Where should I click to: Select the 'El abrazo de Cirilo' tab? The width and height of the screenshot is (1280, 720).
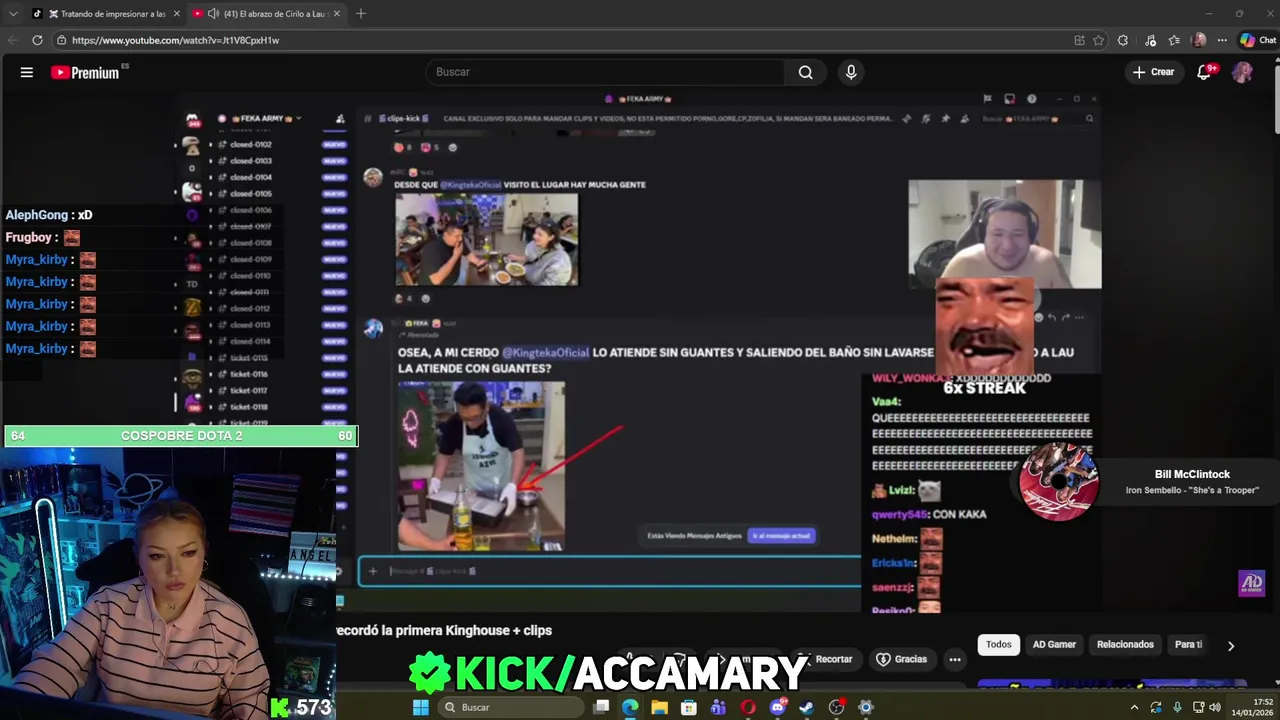pyautogui.click(x=266, y=14)
